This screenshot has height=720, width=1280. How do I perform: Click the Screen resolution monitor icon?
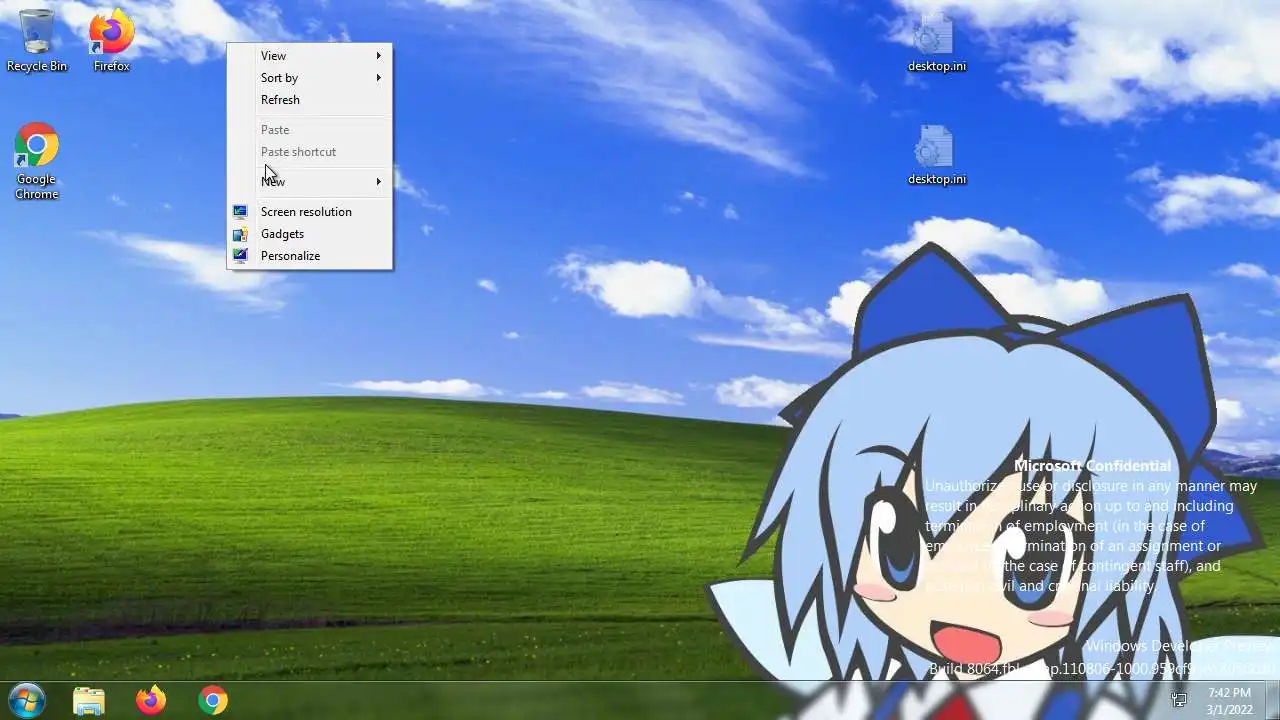pyautogui.click(x=240, y=212)
